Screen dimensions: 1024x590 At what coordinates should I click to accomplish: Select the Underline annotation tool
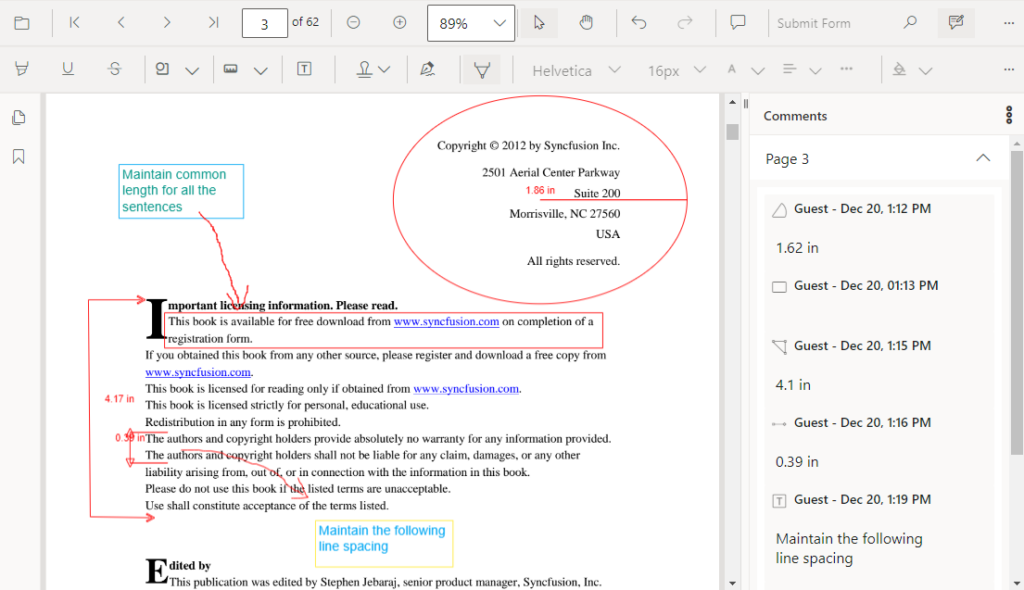(x=66, y=68)
